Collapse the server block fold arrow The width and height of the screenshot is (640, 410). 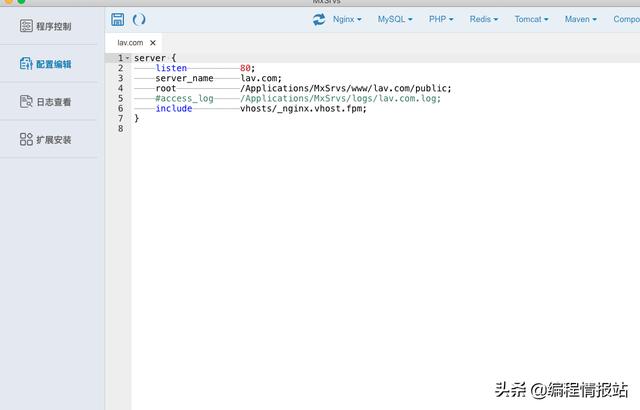pos(127,58)
